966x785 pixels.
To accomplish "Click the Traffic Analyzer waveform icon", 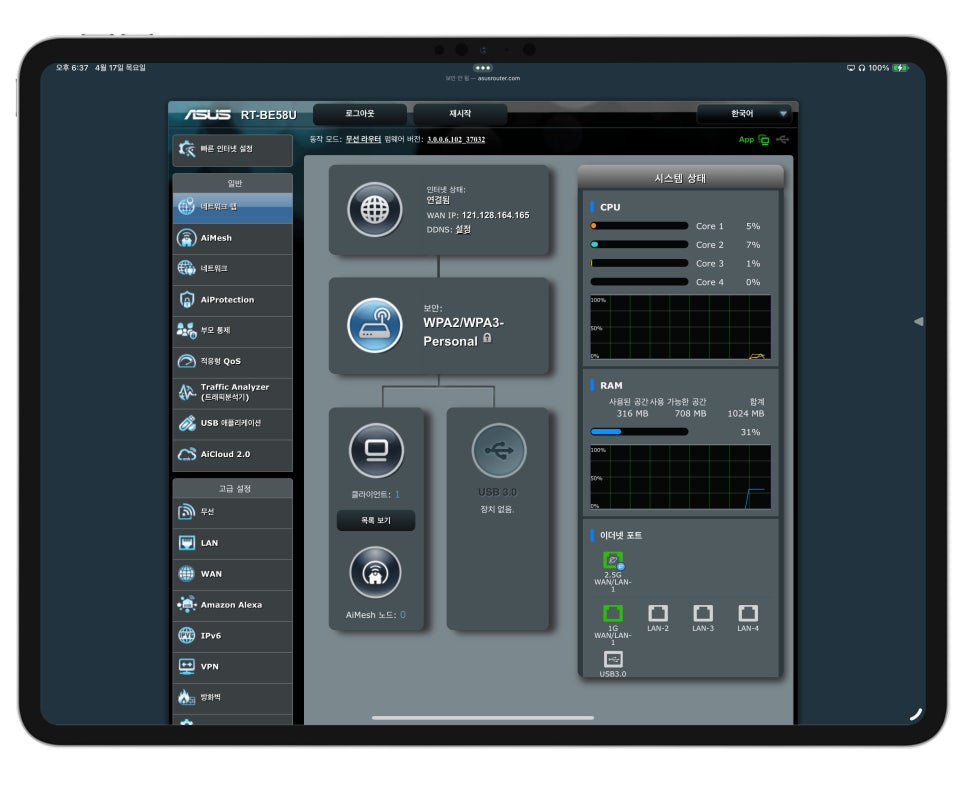I will click(186, 392).
